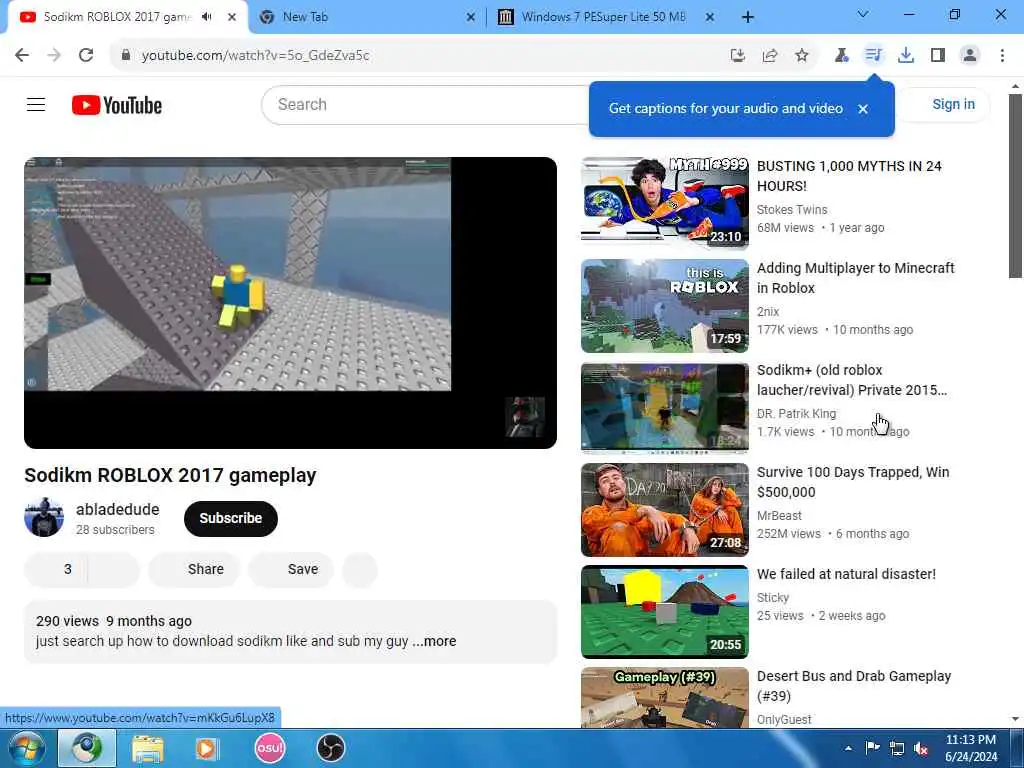Open Action Center flag icon in tray
Screen dimensions: 1024x768
[x=872, y=748]
